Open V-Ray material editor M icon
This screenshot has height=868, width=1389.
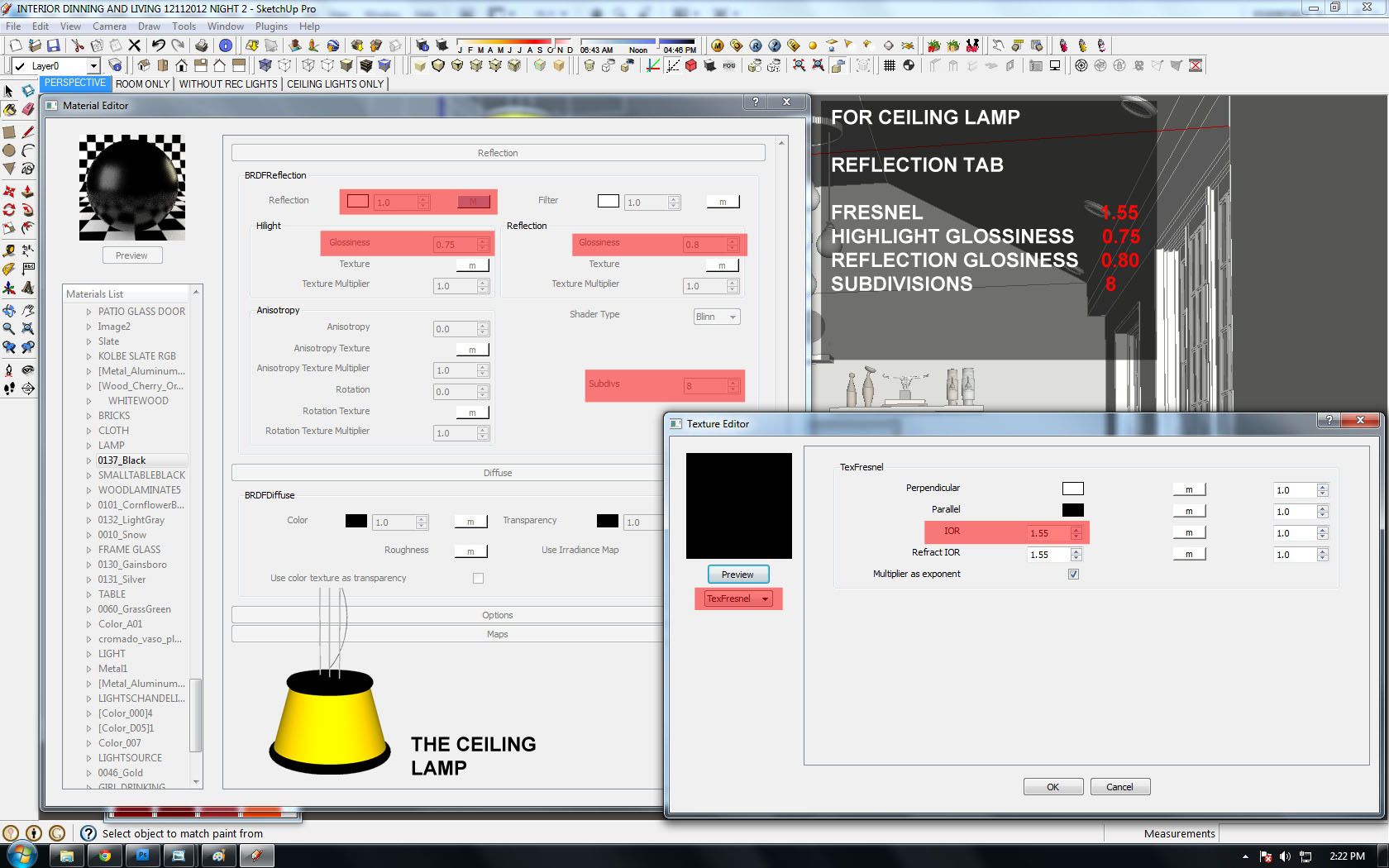click(x=718, y=45)
